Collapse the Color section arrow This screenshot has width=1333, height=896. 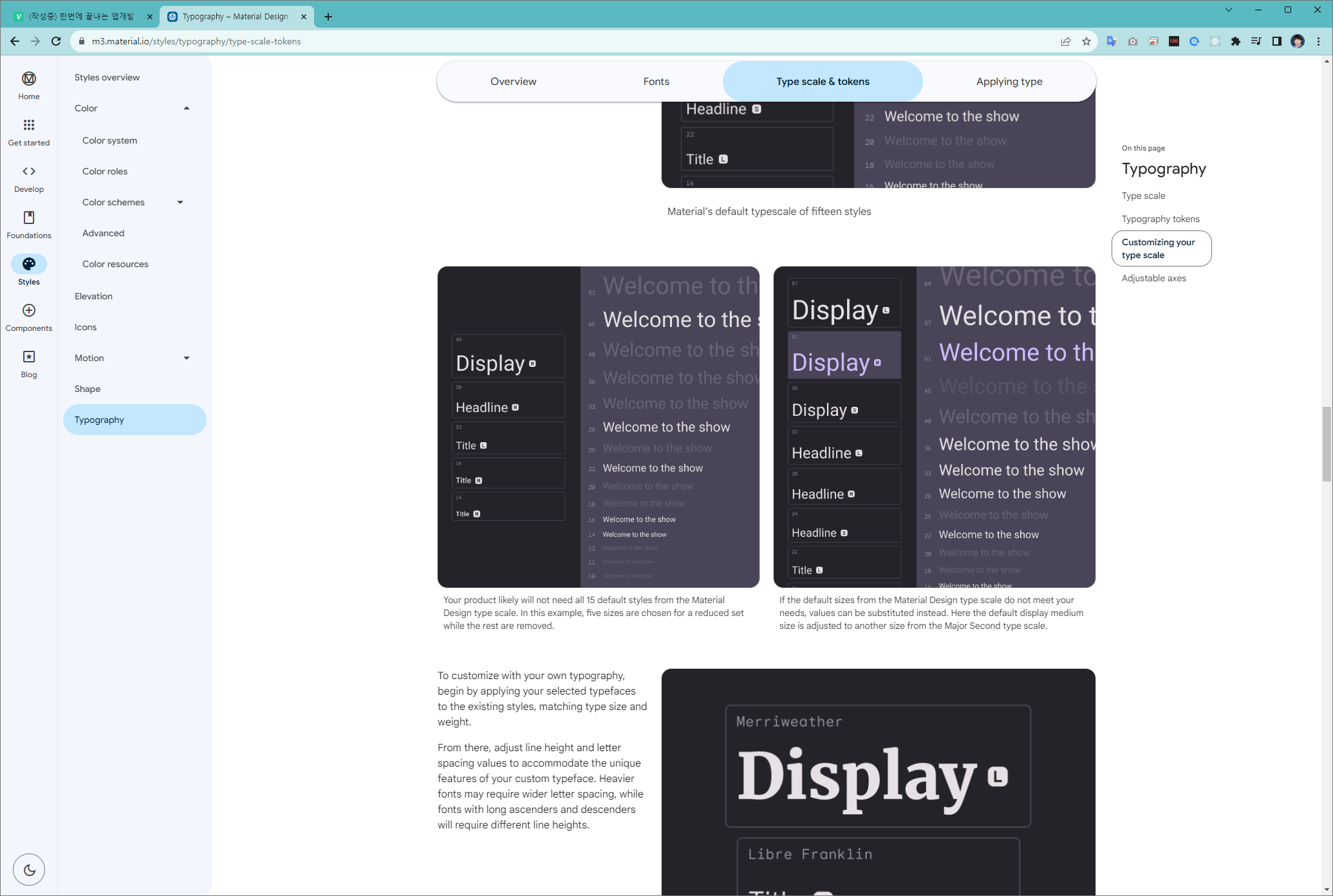point(187,108)
